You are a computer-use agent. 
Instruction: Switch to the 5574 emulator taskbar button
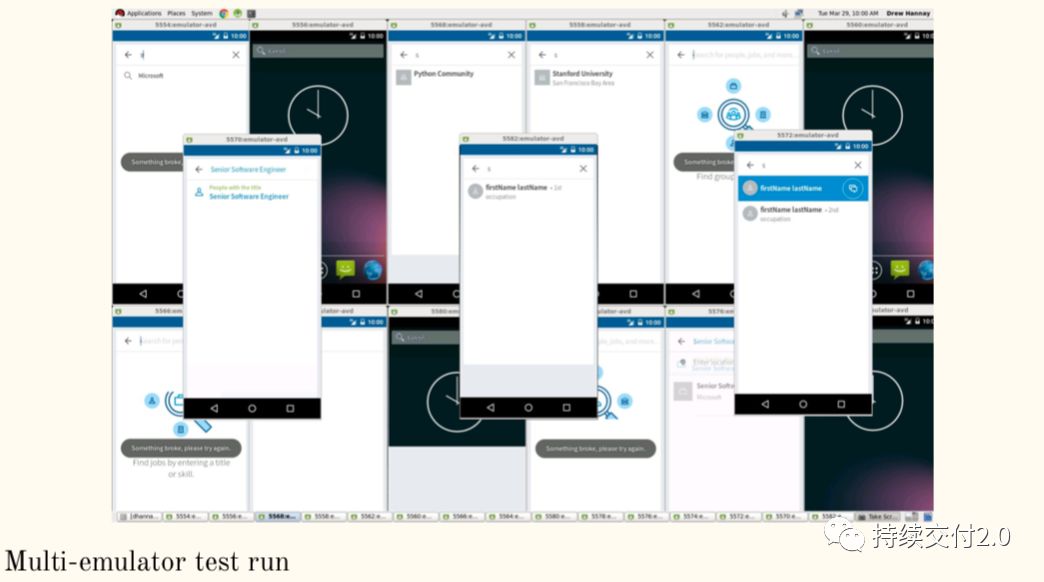click(692, 517)
